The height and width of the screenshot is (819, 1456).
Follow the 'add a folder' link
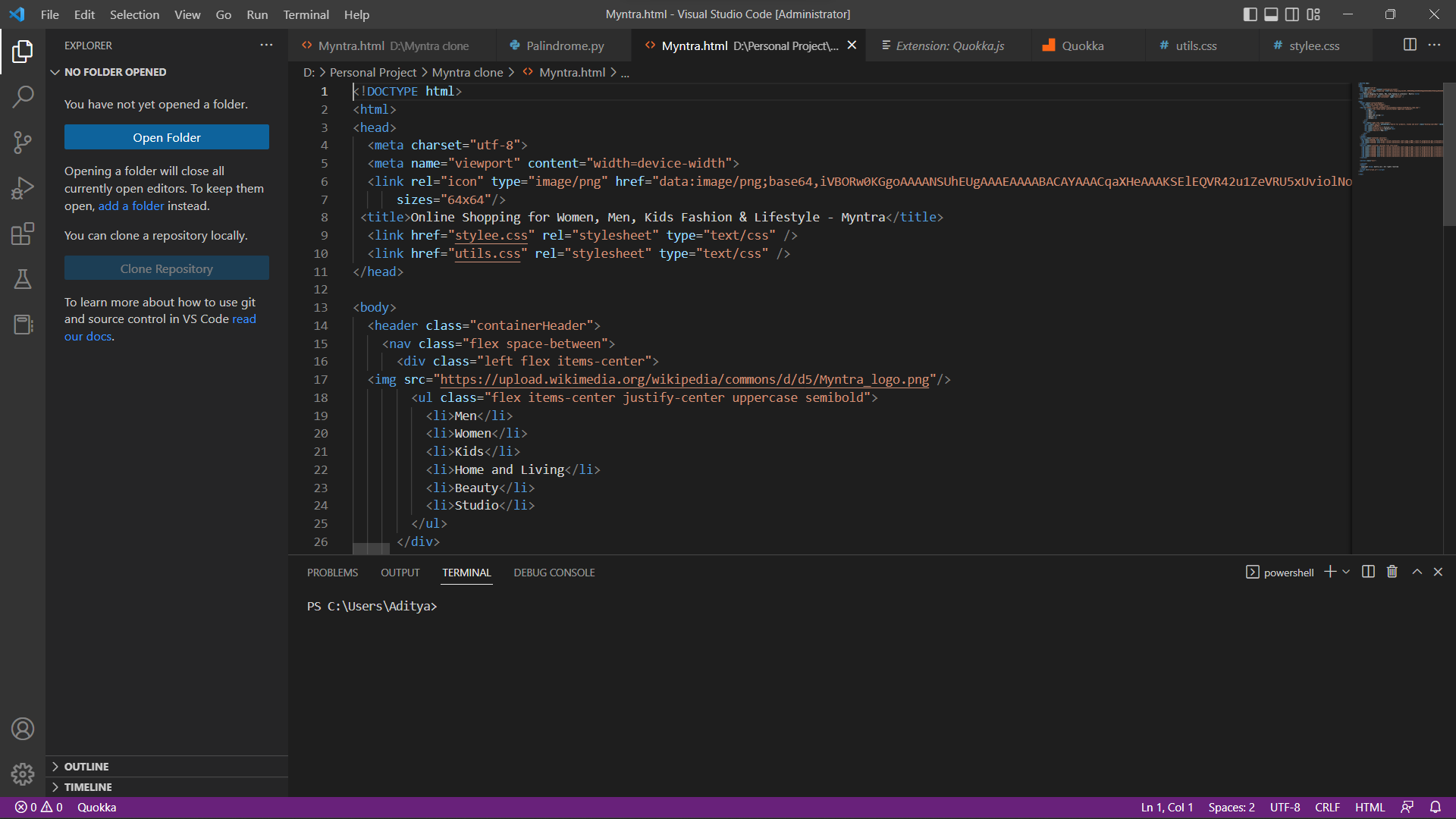pos(130,206)
